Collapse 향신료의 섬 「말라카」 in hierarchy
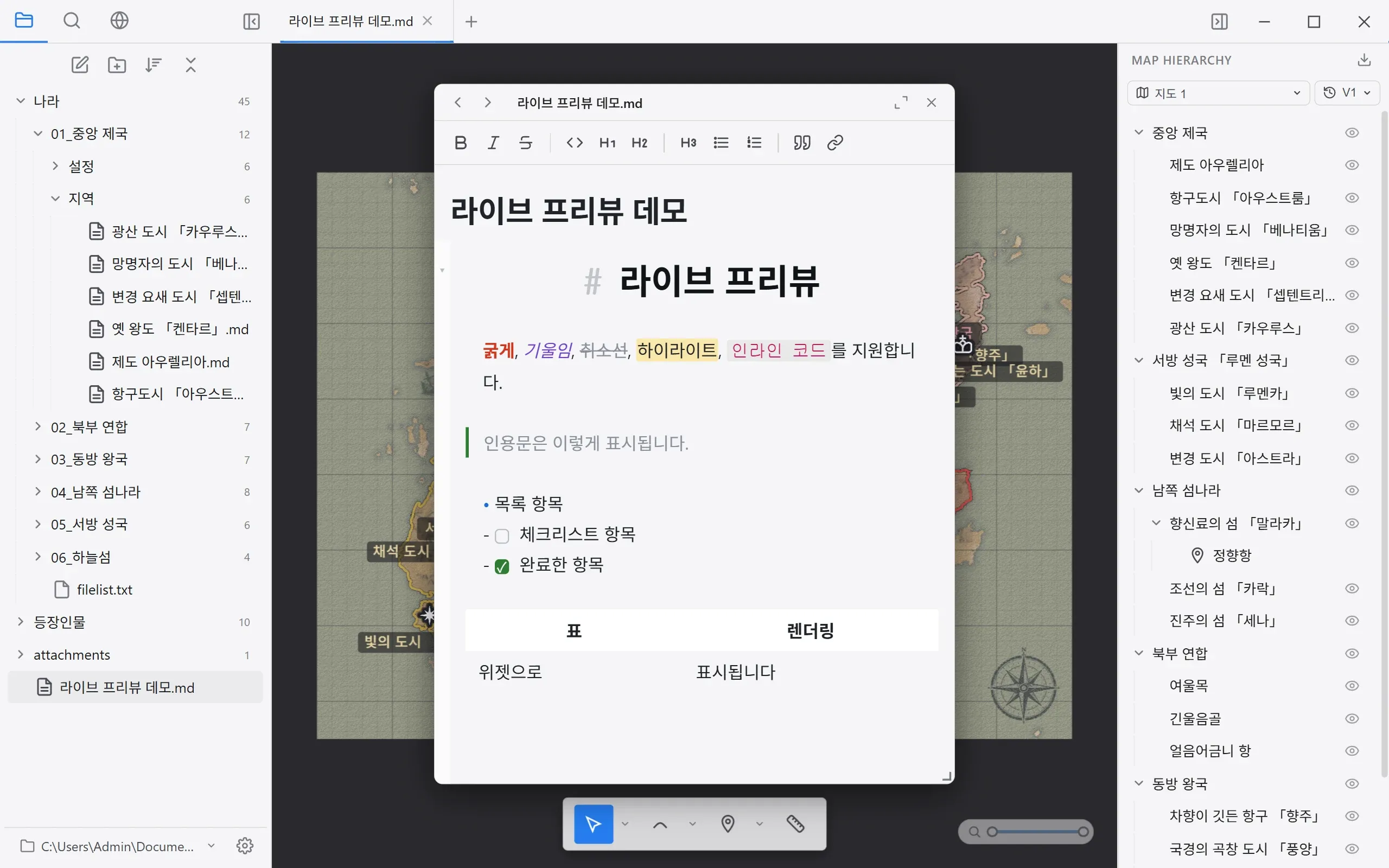This screenshot has width=1389, height=868. point(1157,523)
